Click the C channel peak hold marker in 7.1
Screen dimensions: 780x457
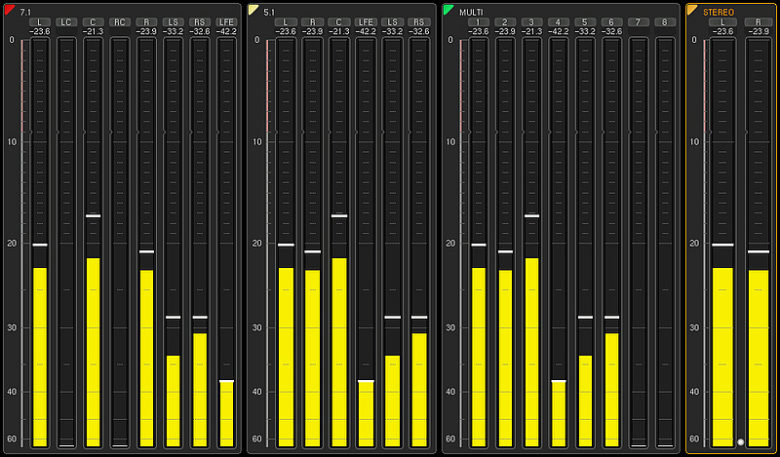(x=93, y=216)
